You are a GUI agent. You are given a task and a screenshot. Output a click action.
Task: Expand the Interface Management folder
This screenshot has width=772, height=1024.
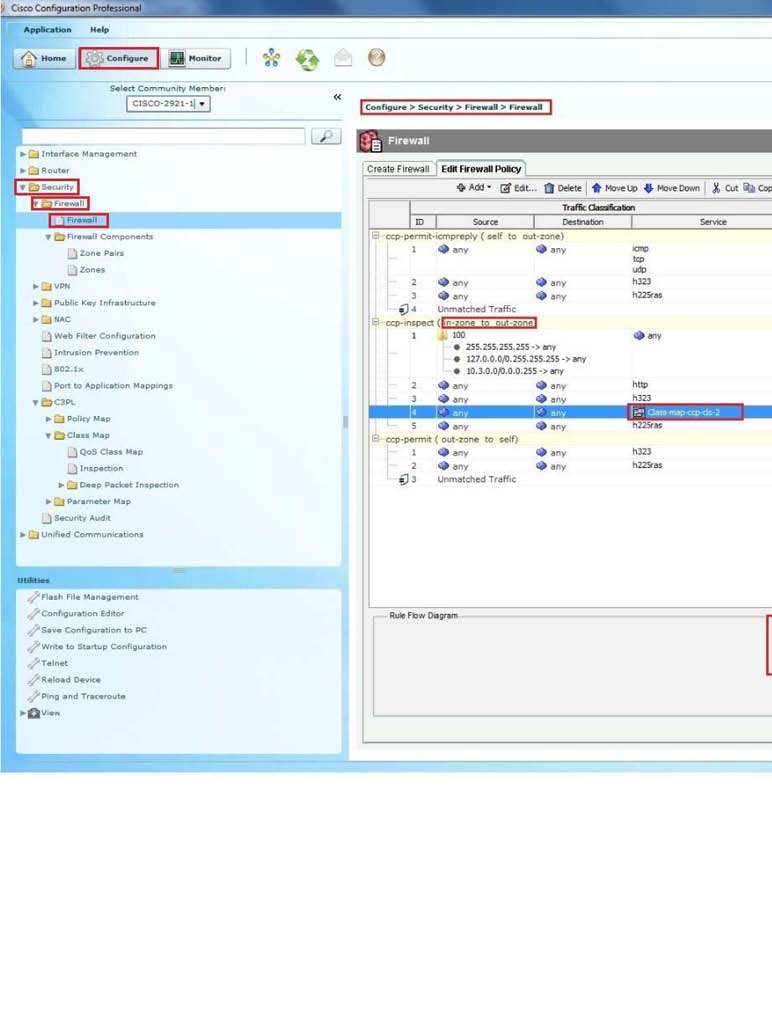(23, 154)
